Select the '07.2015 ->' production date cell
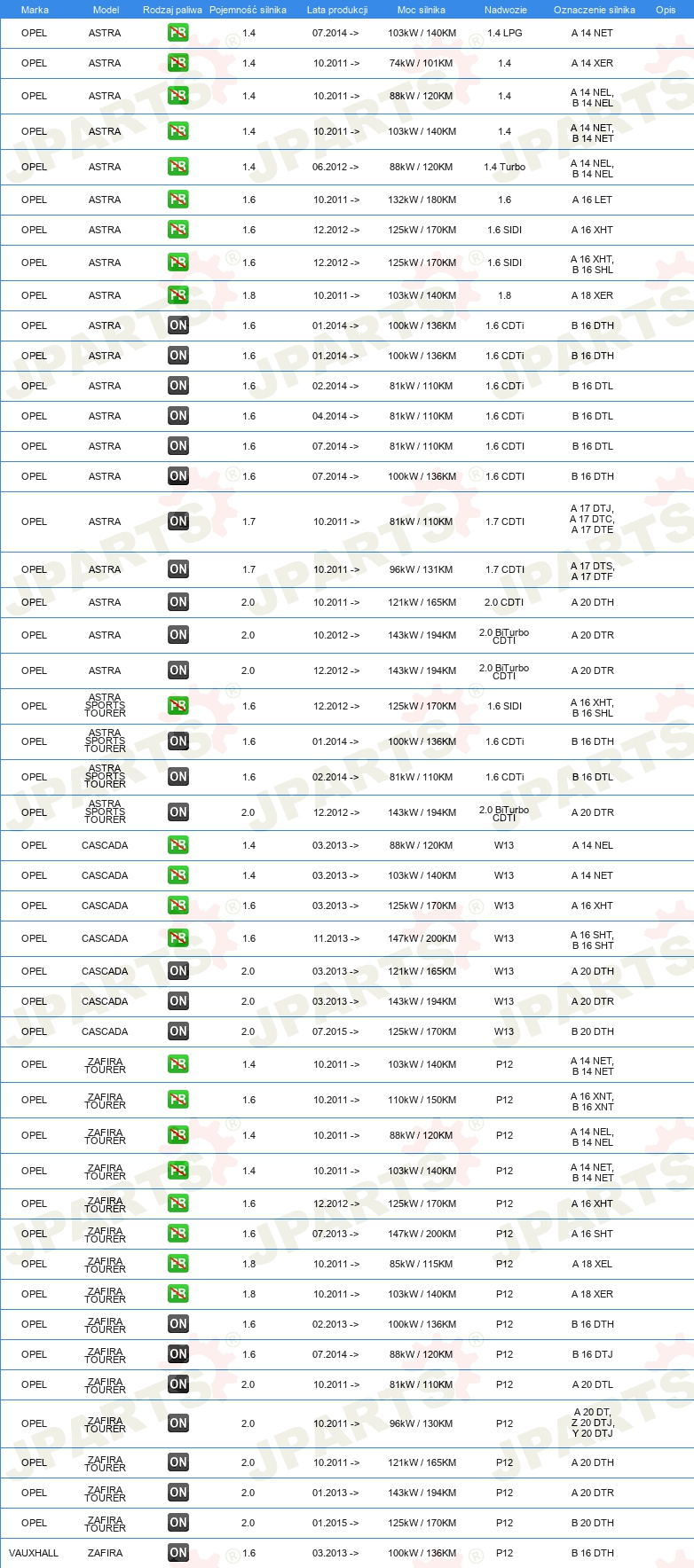Image resolution: width=694 pixels, height=1568 pixels. point(336,1031)
